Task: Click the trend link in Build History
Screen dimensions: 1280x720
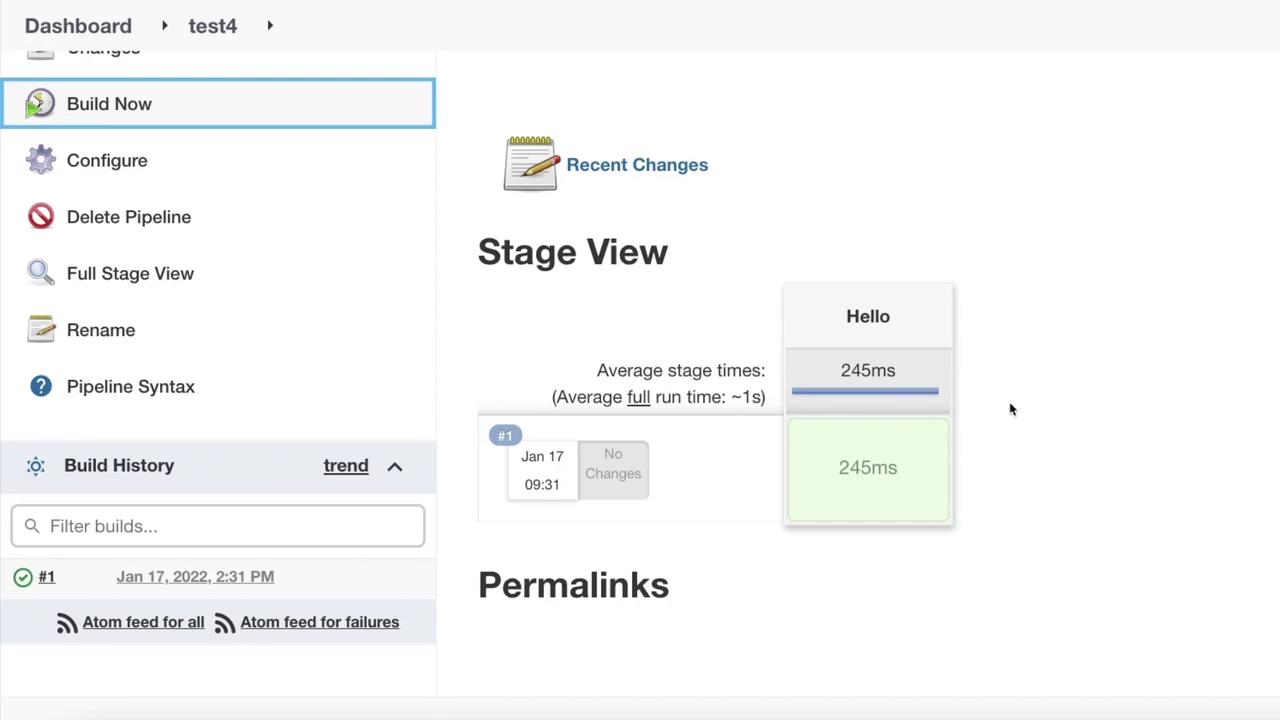Action: click(346, 466)
